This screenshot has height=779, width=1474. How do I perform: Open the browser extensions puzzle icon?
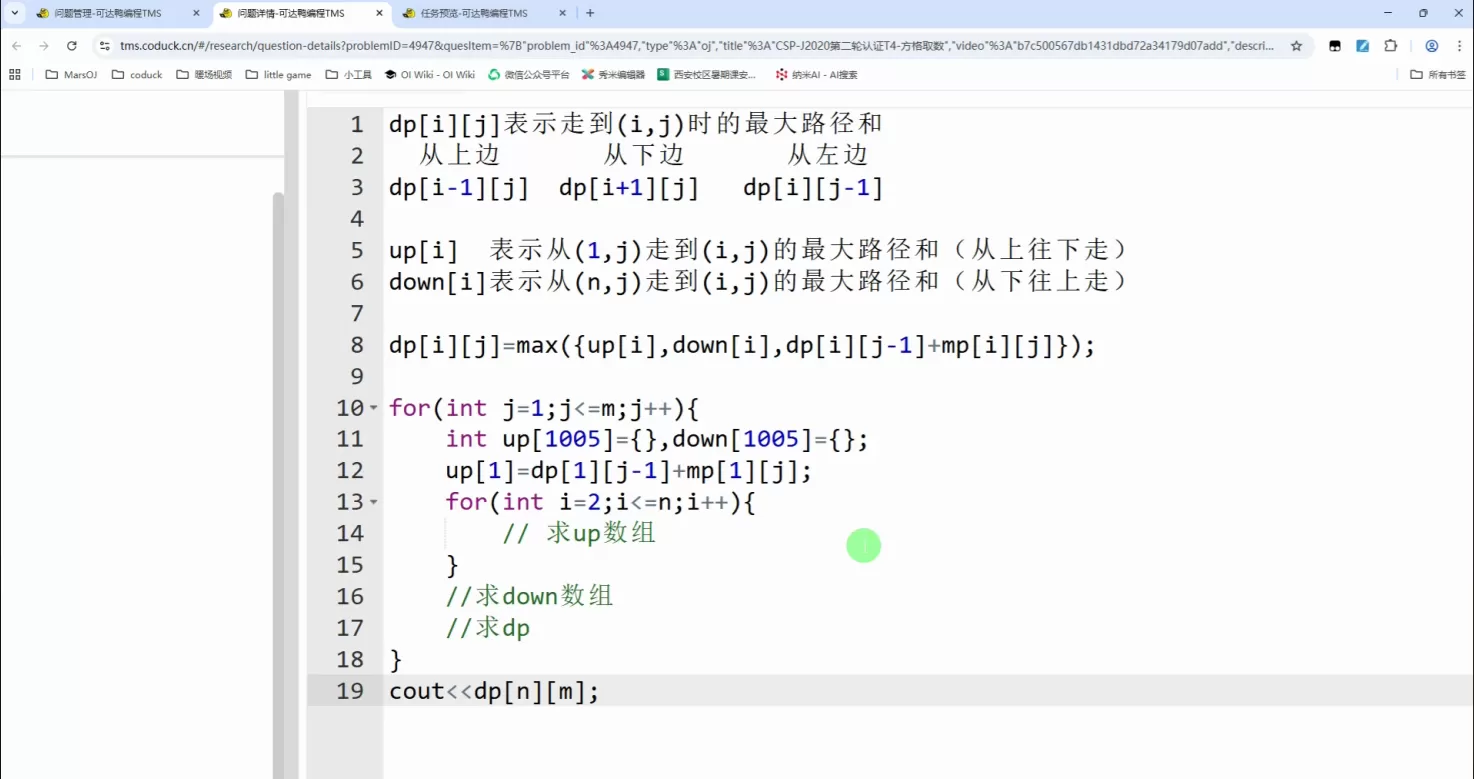coord(1390,46)
